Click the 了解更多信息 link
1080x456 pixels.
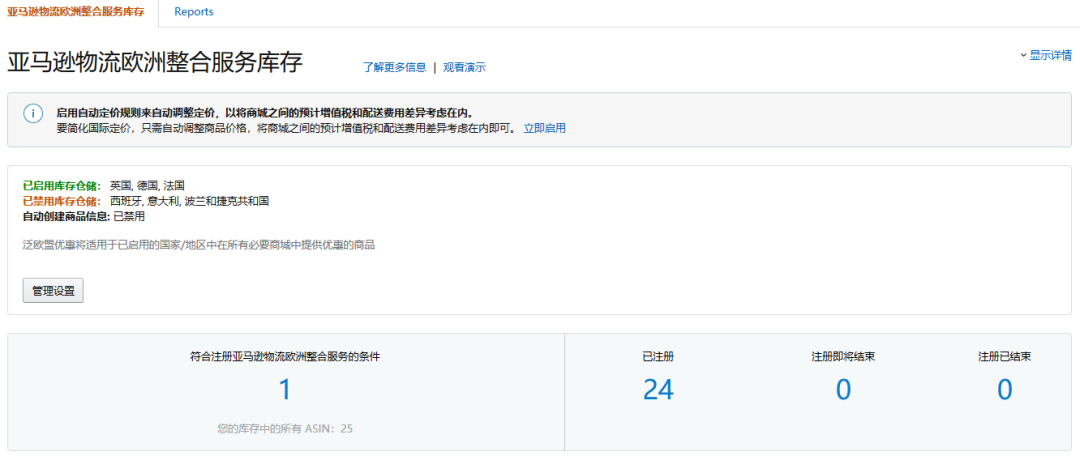(x=394, y=68)
